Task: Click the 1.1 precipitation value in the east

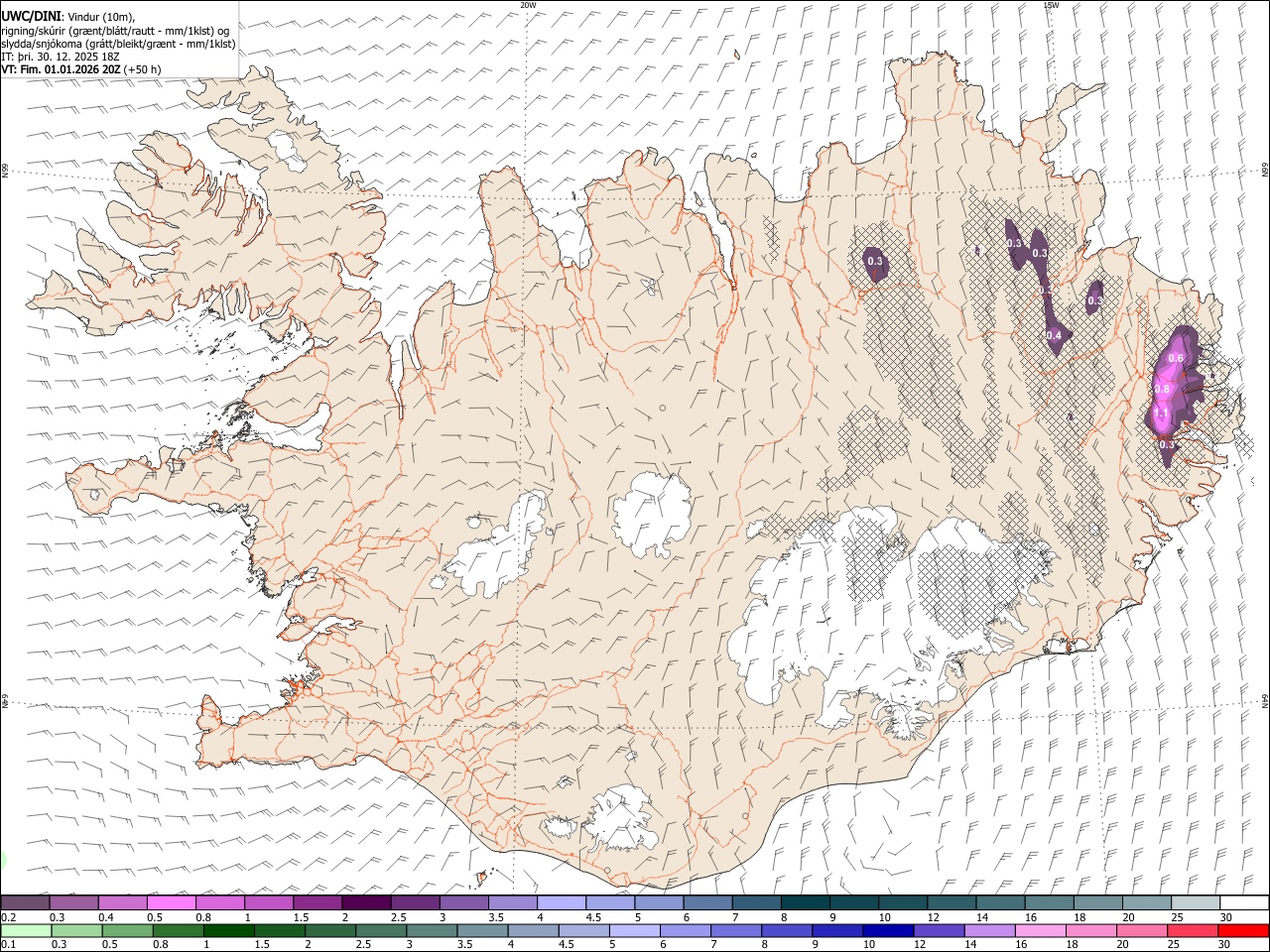Action: [1162, 413]
